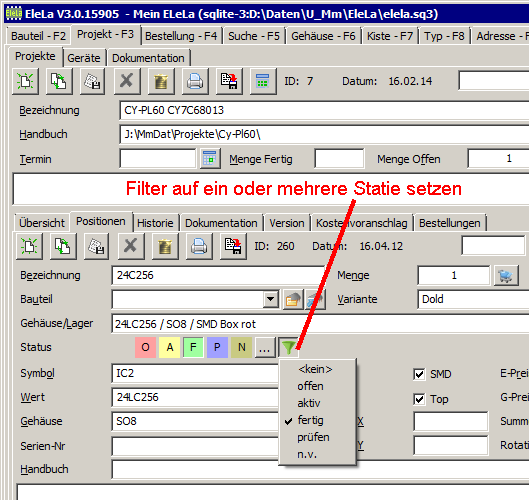This screenshot has height=500, width=529.
Task: Expand the Bauteil dropdown arrow
Action: coord(271,299)
